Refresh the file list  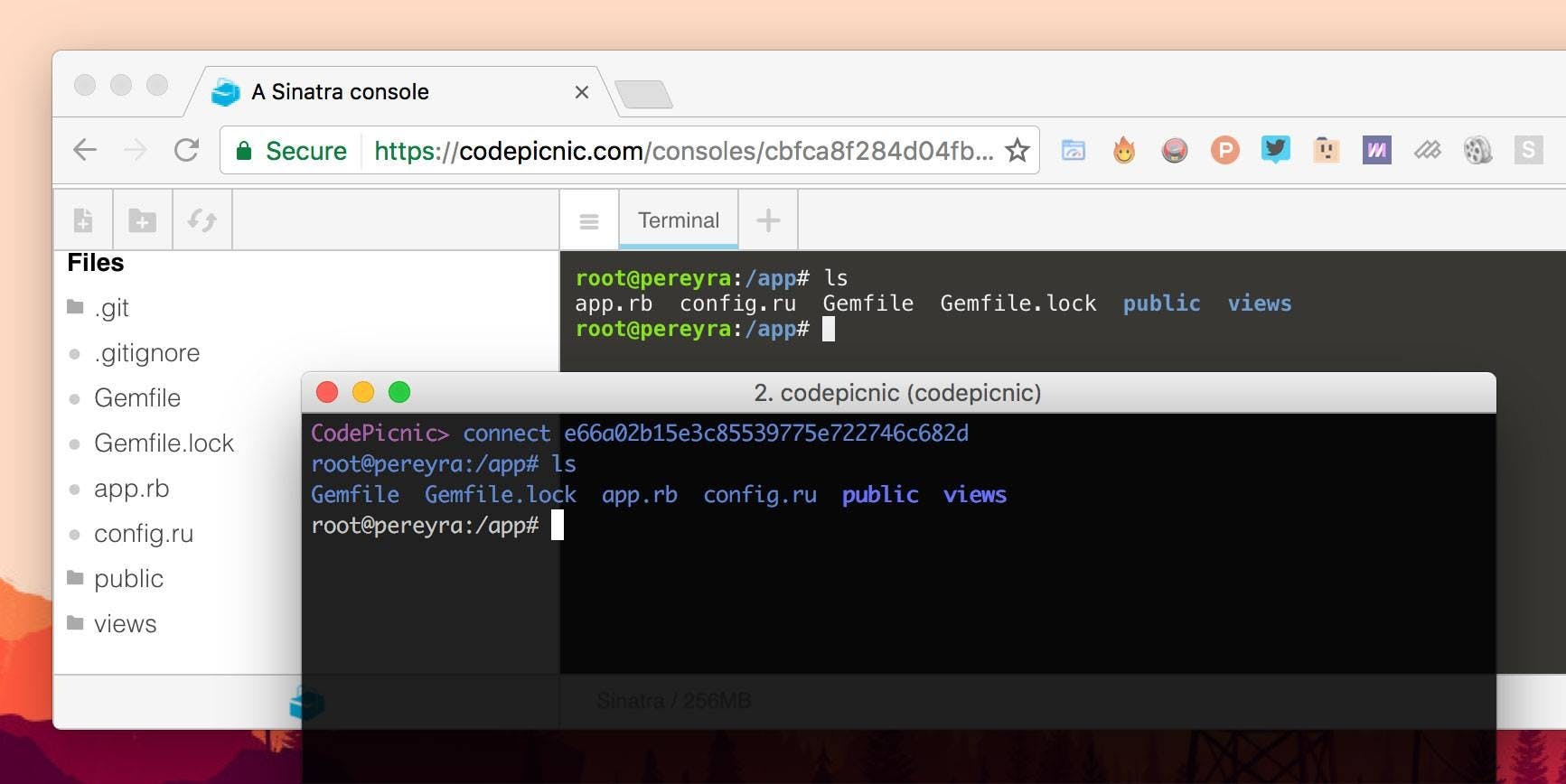pos(202,219)
